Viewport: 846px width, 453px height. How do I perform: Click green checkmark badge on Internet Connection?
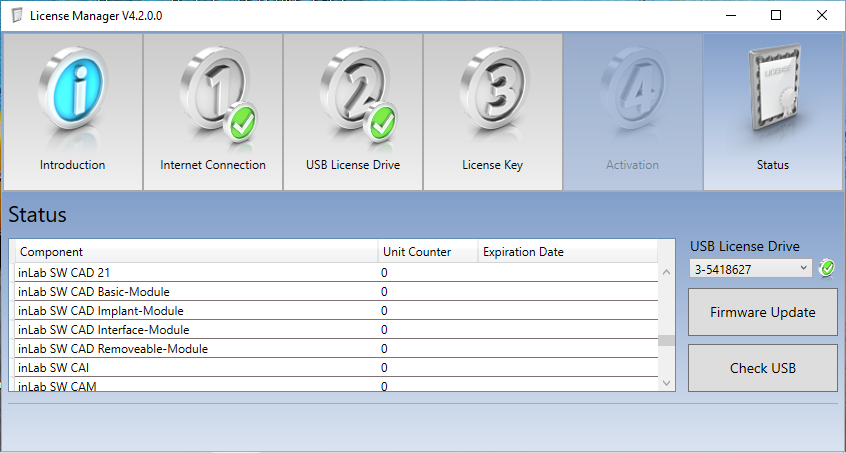pos(240,122)
